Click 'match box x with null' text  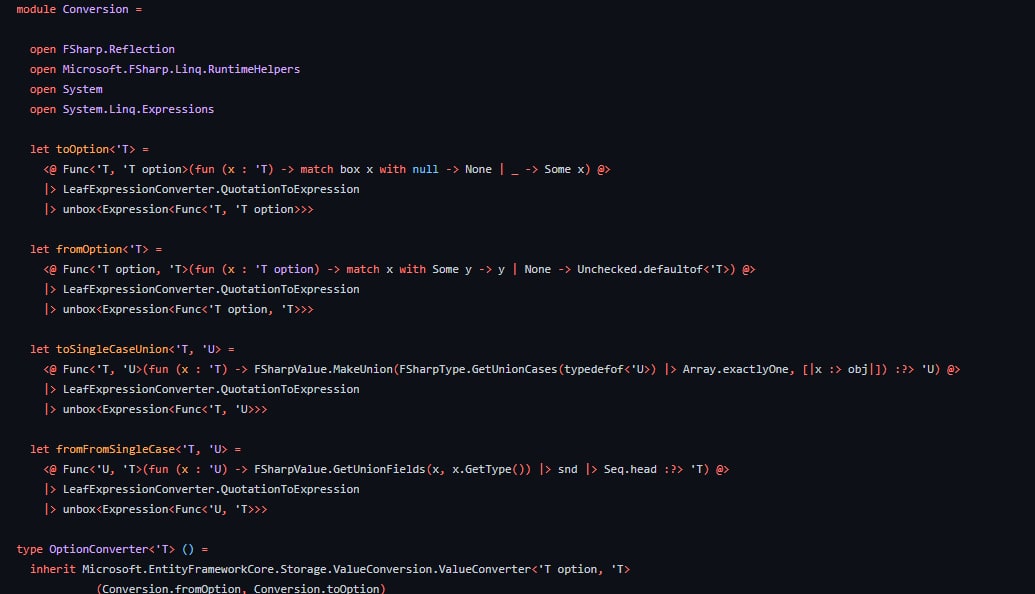click(370, 170)
